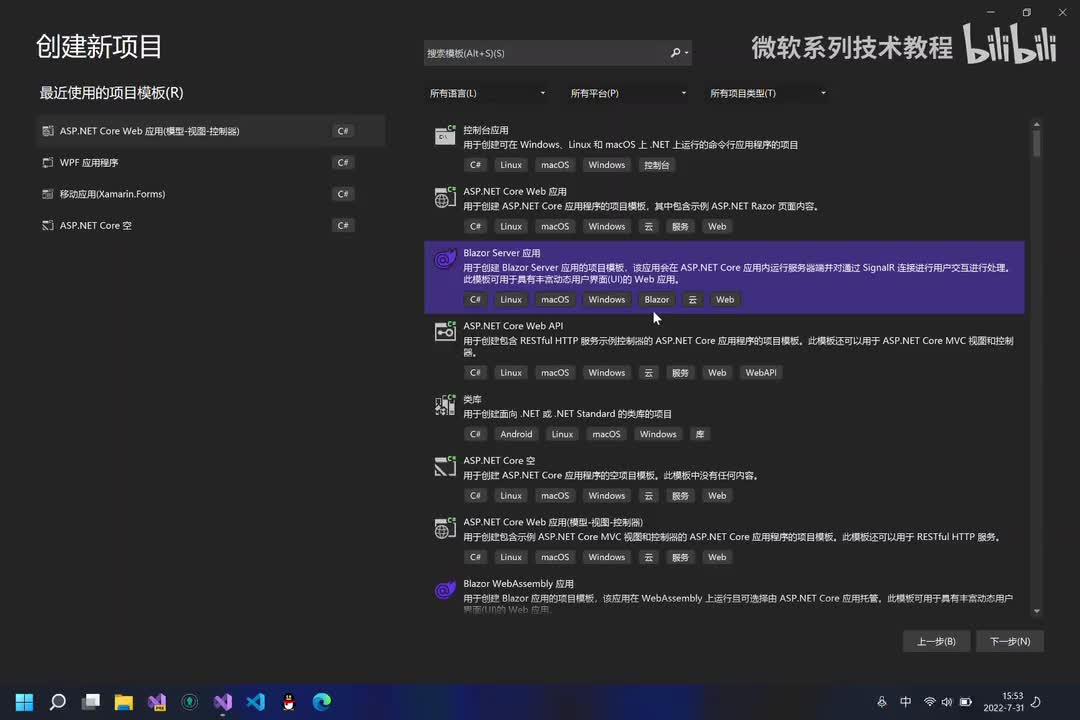The width and height of the screenshot is (1080, 720).
Task: Click the 'Android' tag under 类库
Action: click(x=516, y=434)
